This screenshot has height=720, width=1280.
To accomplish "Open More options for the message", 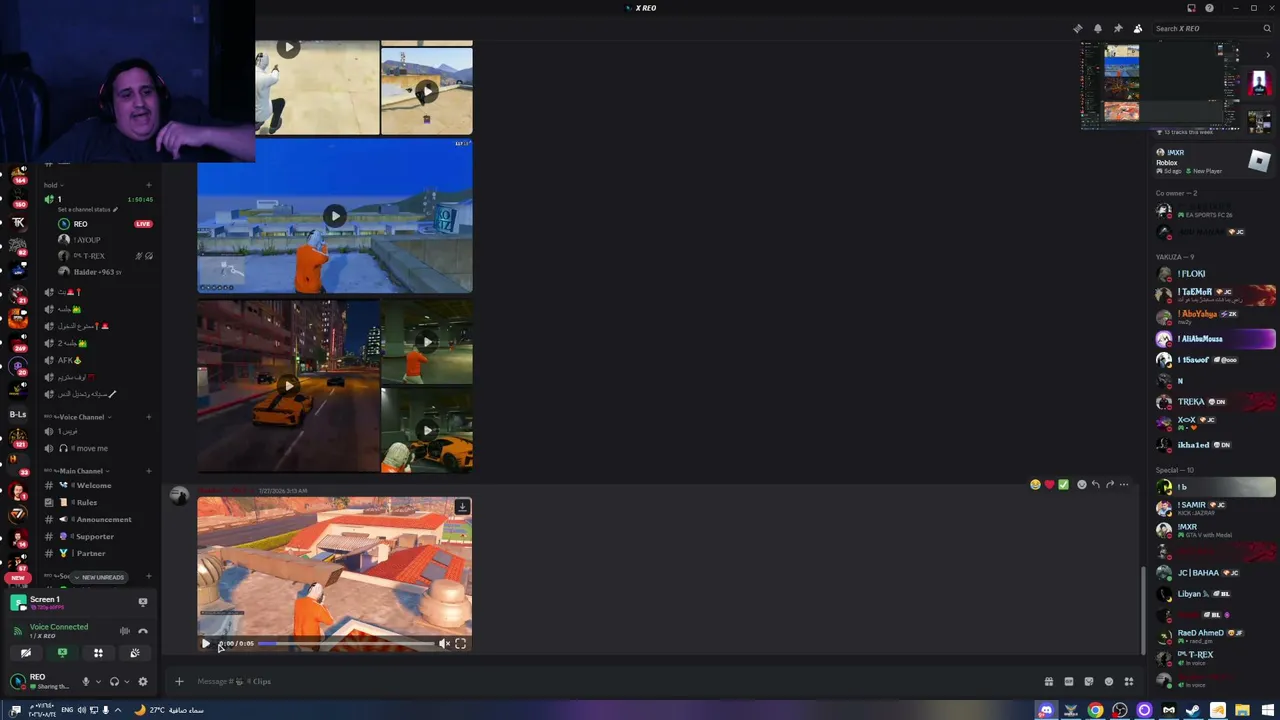I will [x=1124, y=485].
